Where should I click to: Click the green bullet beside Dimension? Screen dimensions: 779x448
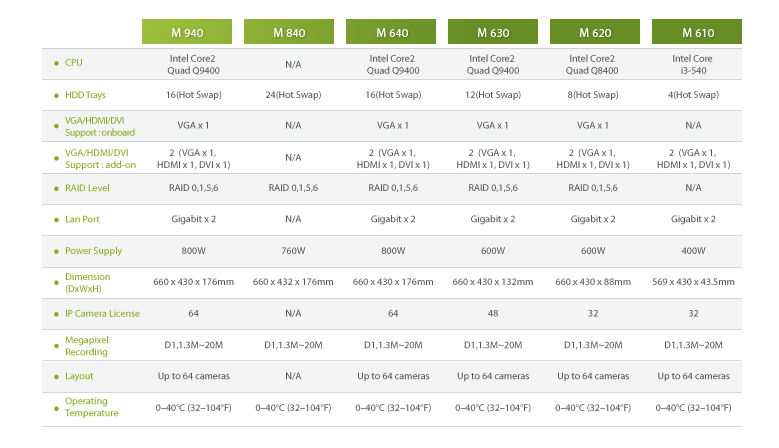(55, 282)
